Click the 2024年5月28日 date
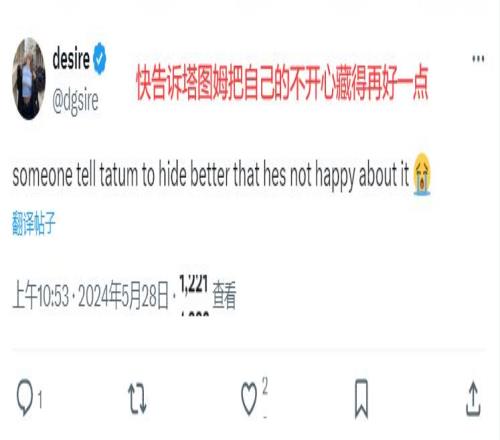This screenshot has height=440, width=500. pos(123,295)
